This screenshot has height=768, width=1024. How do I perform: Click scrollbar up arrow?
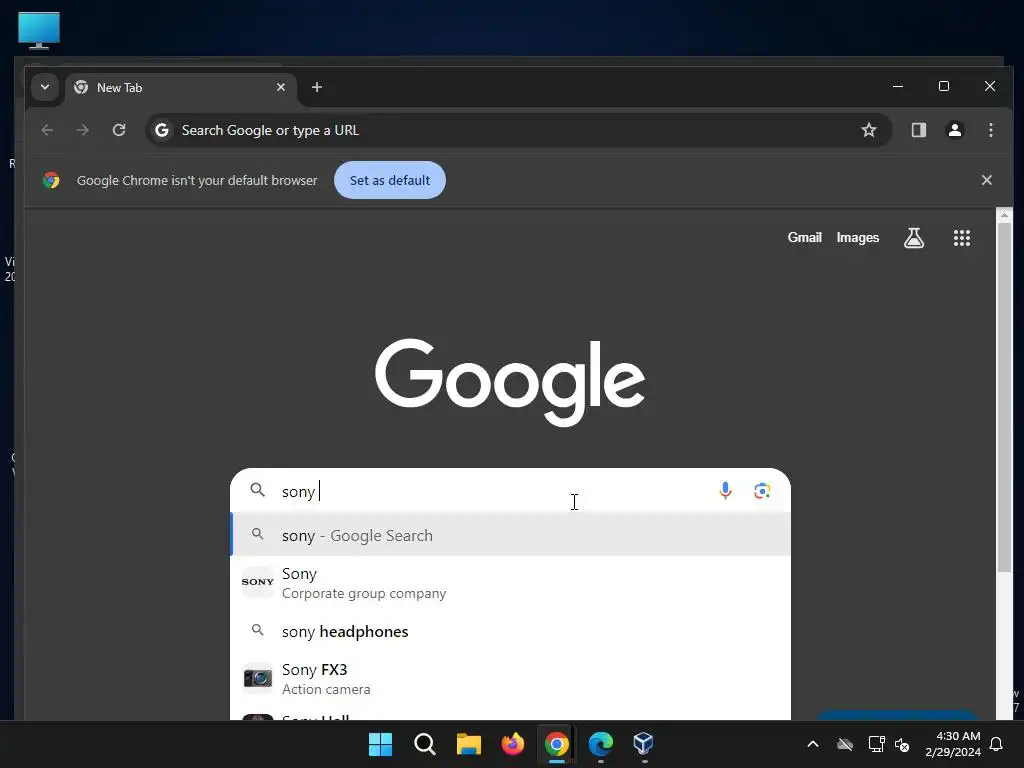click(1004, 215)
